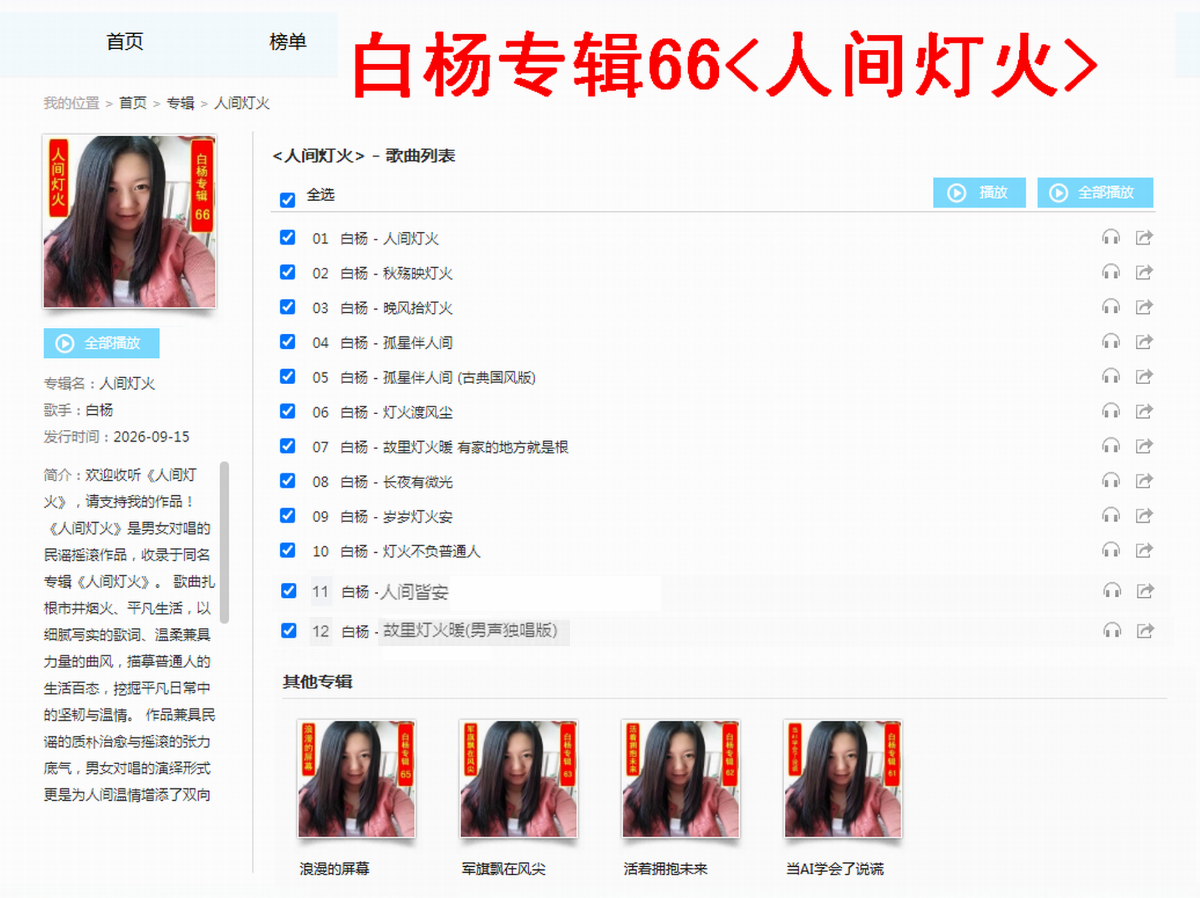Viewport: 1200px width, 898px height.
Task: Click headphone icon for track 11 人间皆安
Action: click(x=1111, y=590)
